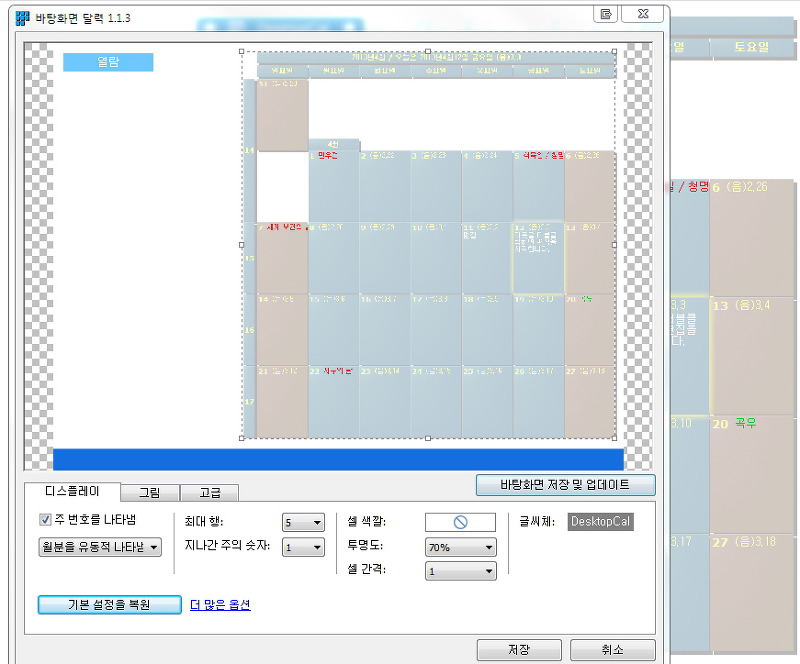The image size is (800, 664).
Task: Click the 셀 색깔 color swatch
Action: tap(460, 522)
